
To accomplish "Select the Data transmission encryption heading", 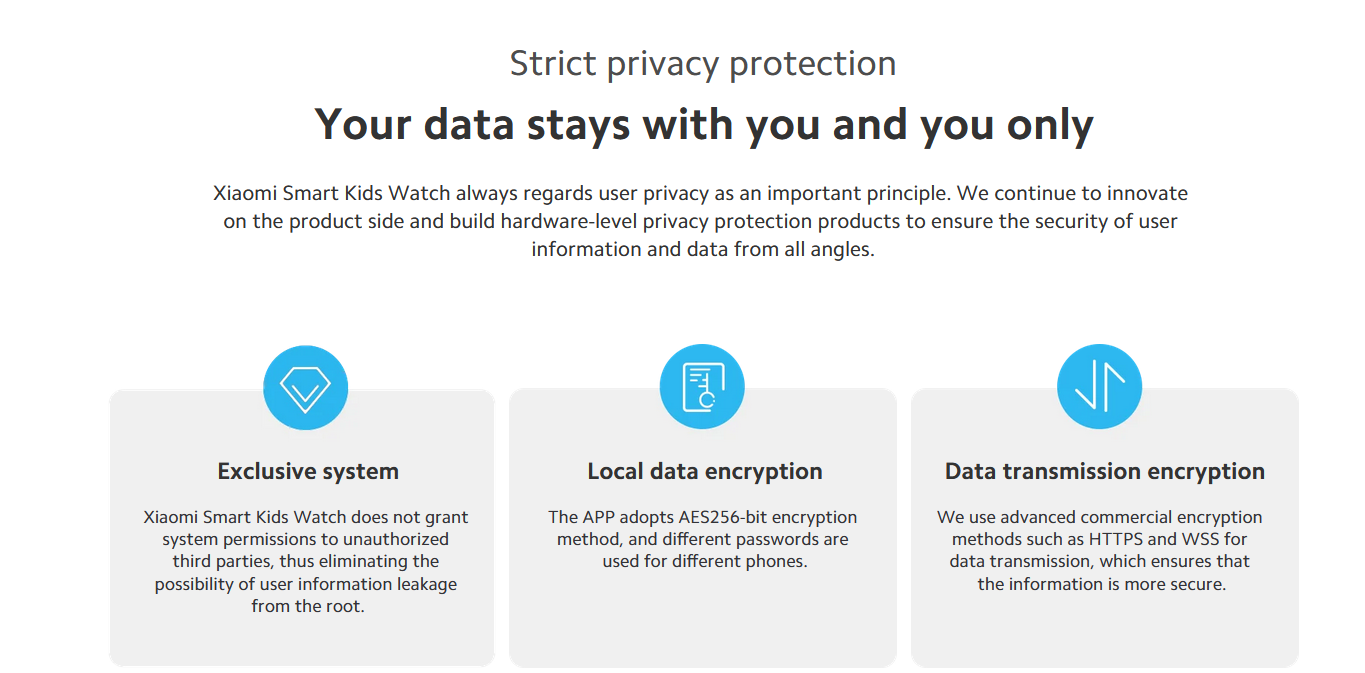I will 1105,471.
